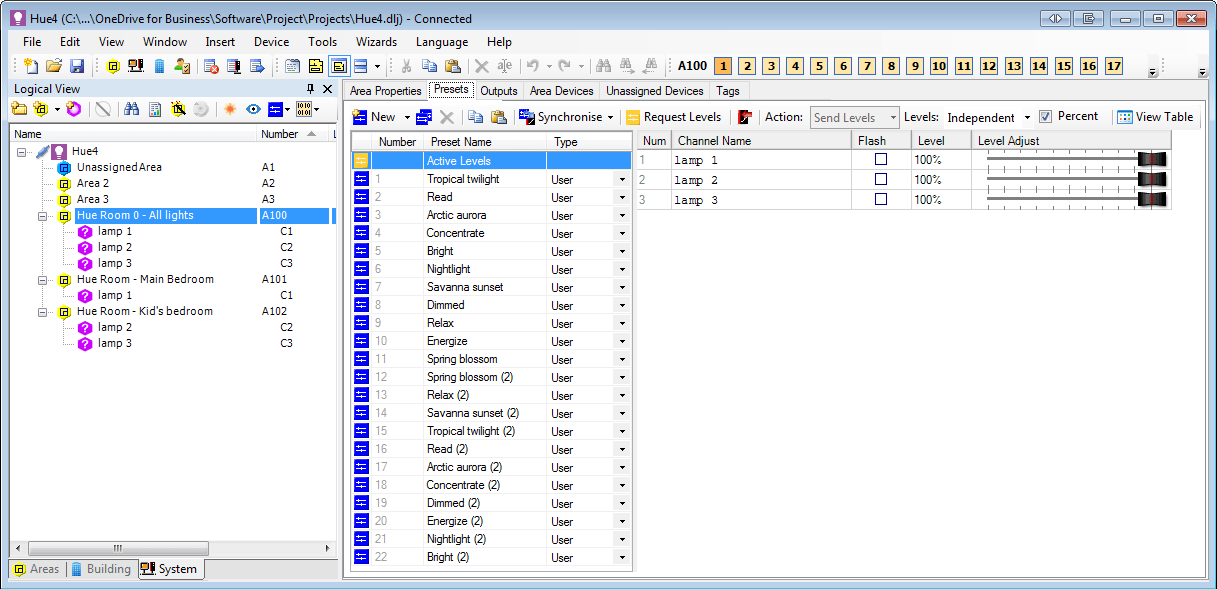The width and height of the screenshot is (1217, 589).
Task: Collapse the Hue Room - Main Bedroom node
Action: 44,280
